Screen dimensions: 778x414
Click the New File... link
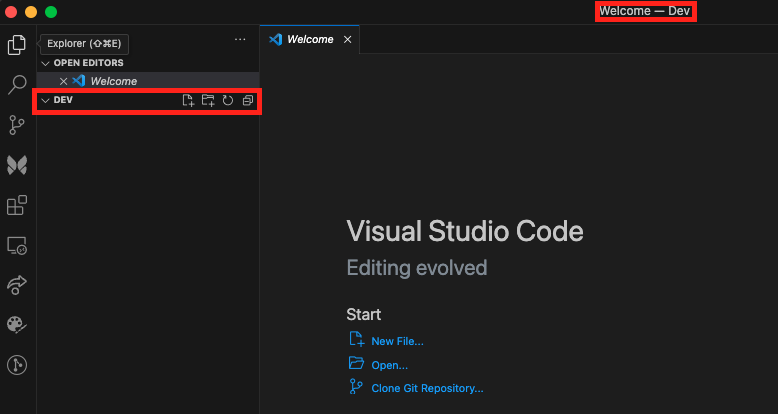tap(397, 342)
